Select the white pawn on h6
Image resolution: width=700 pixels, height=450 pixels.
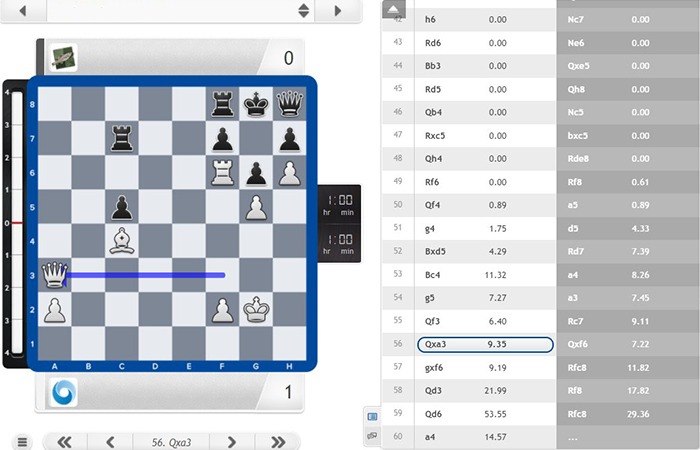pyautogui.click(x=290, y=173)
